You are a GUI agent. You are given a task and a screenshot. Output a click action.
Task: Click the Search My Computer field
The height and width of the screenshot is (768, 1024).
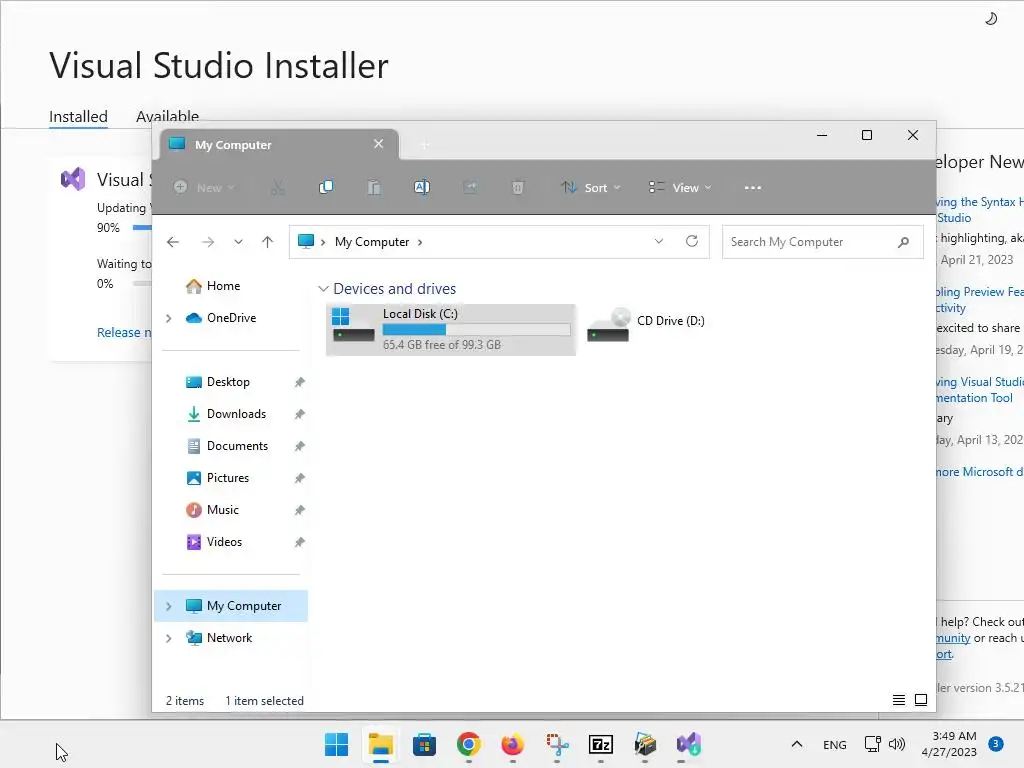[822, 242]
